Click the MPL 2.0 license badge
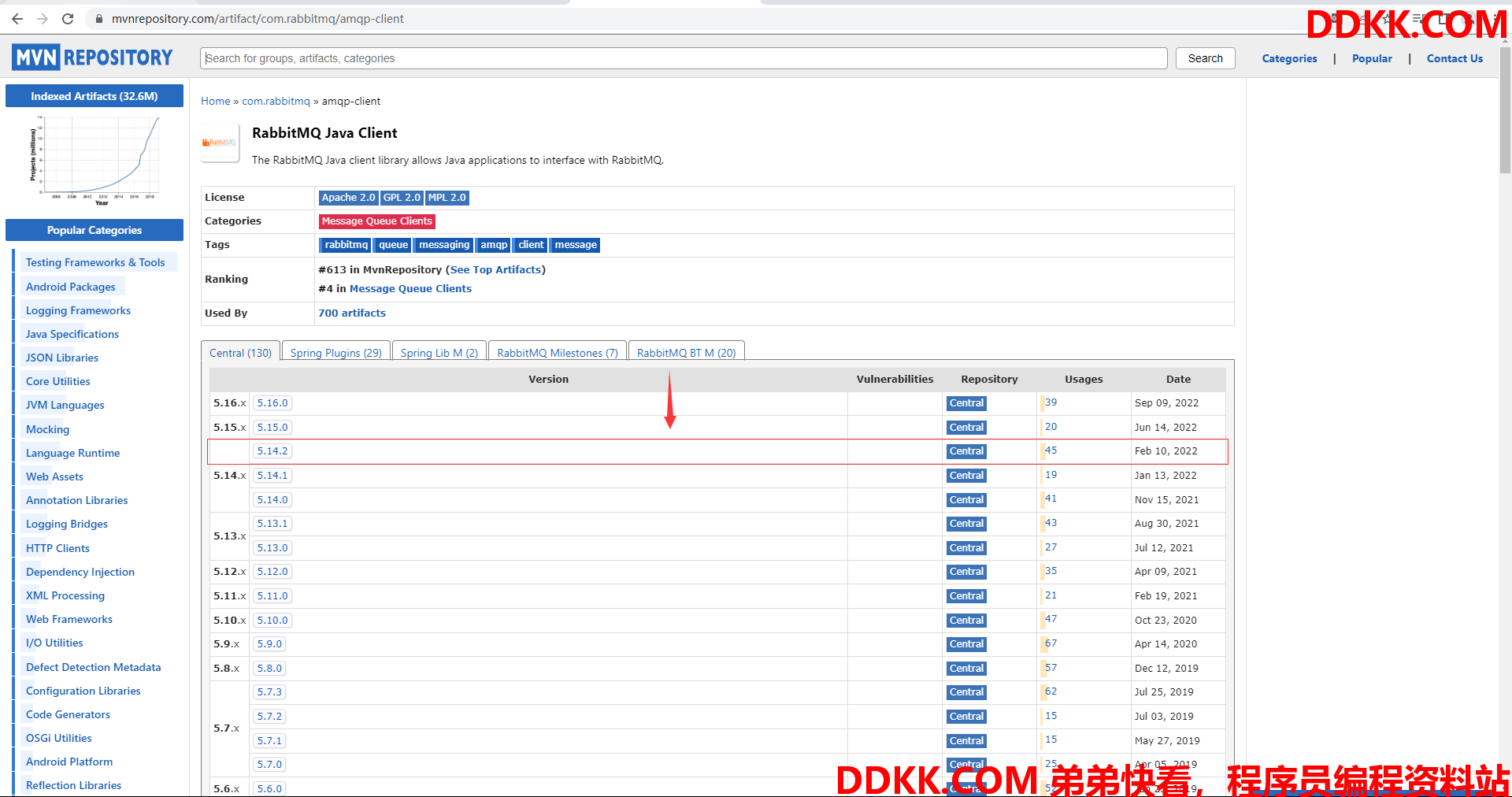Screen dimensions: 1512x797 447,198
